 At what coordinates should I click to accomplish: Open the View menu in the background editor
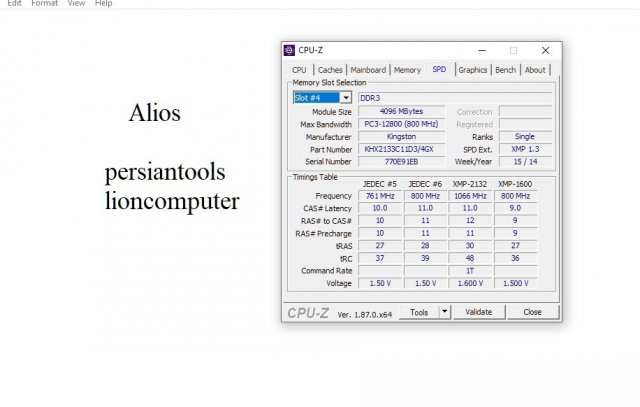pos(76,3)
